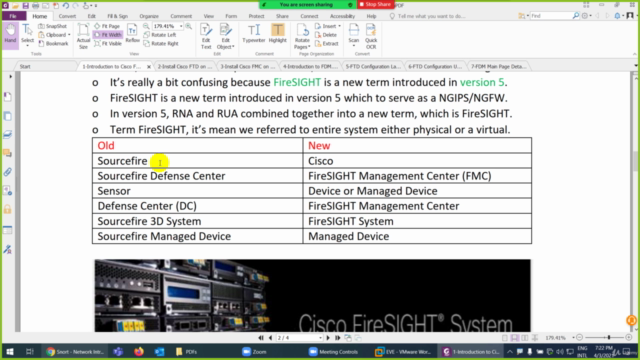Open the Protect ribbon tab
Screen dimensions: 640x360
click(256, 16)
